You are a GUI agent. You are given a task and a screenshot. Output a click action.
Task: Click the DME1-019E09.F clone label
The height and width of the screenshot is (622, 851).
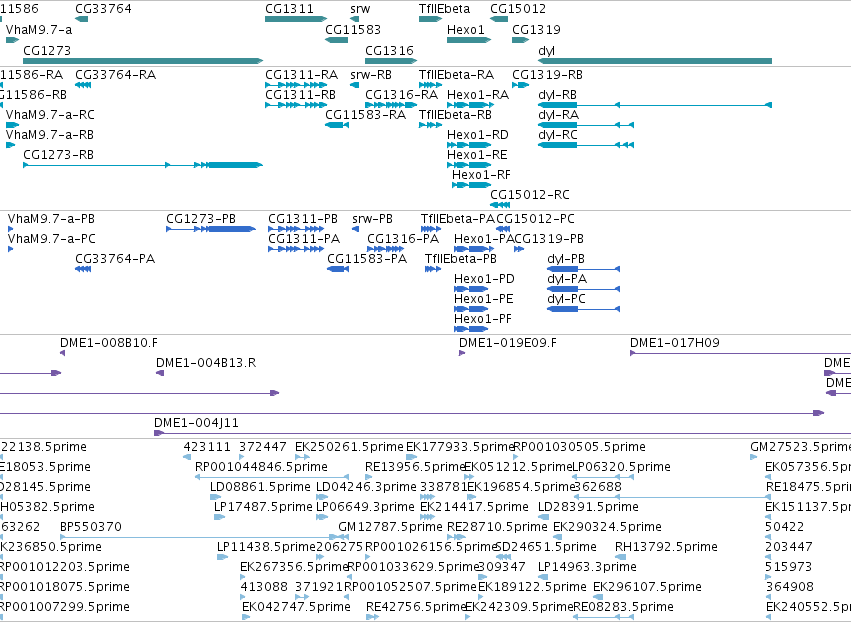508,342
